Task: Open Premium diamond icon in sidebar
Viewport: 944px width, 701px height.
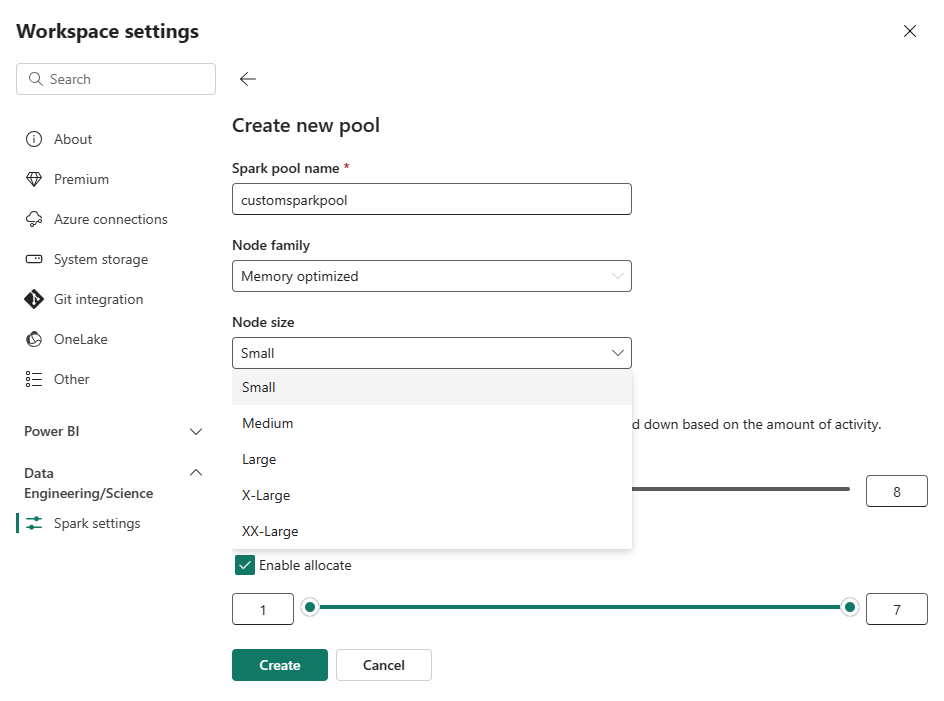Action: [34, 179]
